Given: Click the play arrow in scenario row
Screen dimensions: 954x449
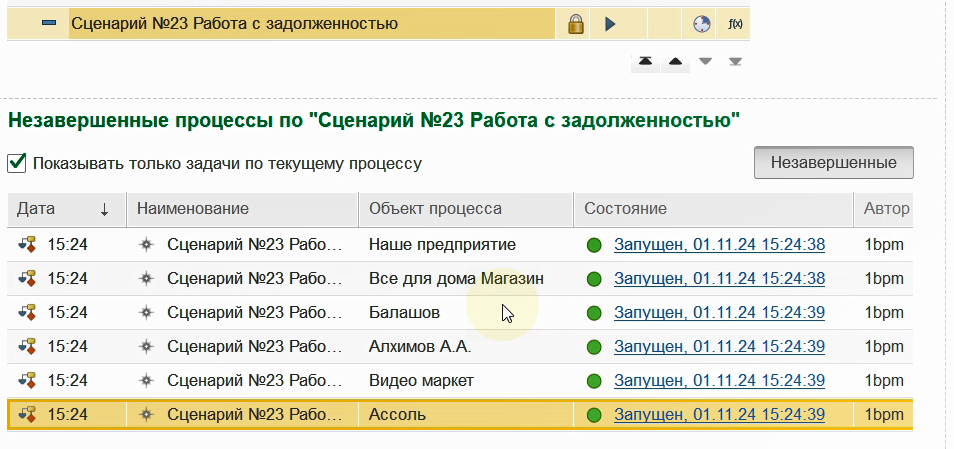Looking at the screenshot, I should click(610, 24).
